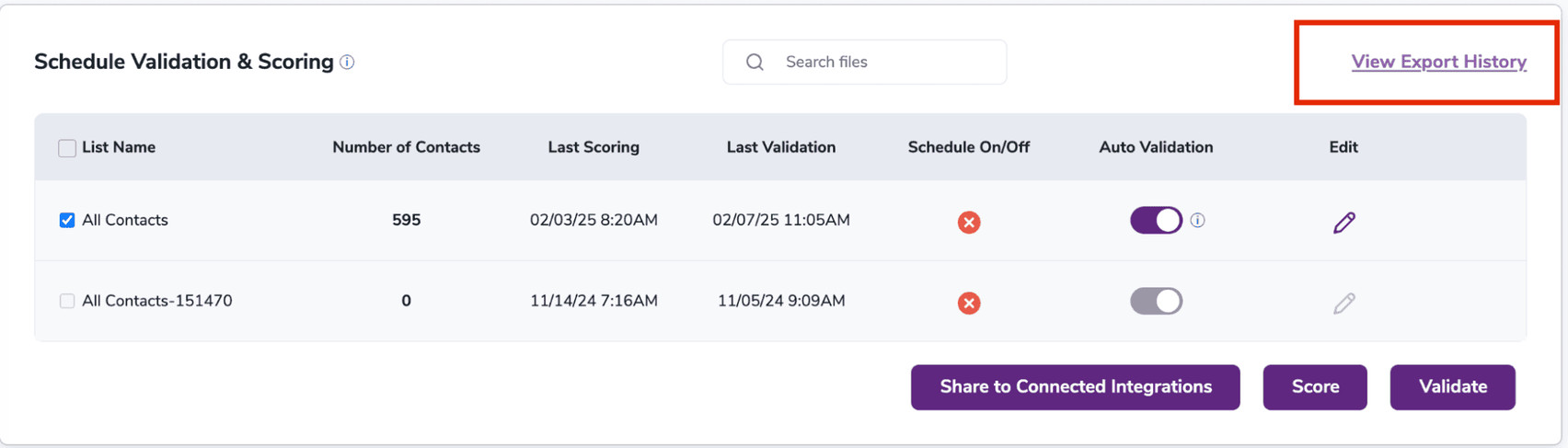Viewport: 1568px width, 448px height.
Task: Tick the select-all checkbox beside List Name
Action: pyautogui.click(x=67, y=148)
